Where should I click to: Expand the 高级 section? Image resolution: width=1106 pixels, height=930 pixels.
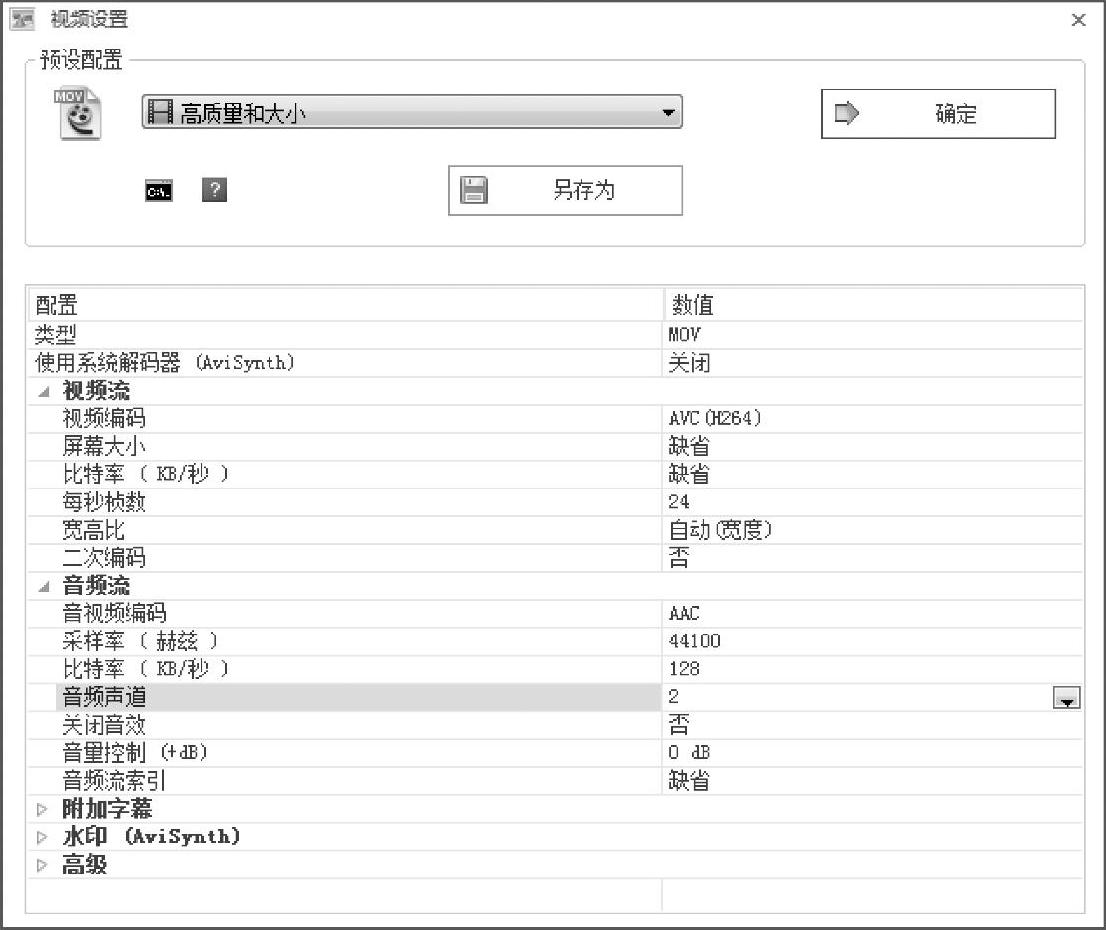coord(42,864)
